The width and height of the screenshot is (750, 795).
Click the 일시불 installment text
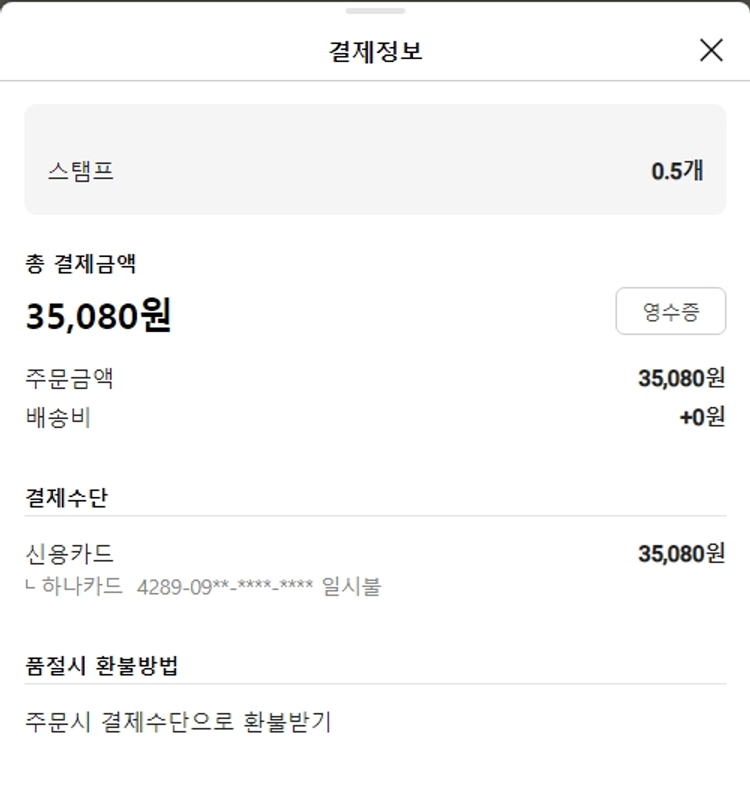(351, 586)
